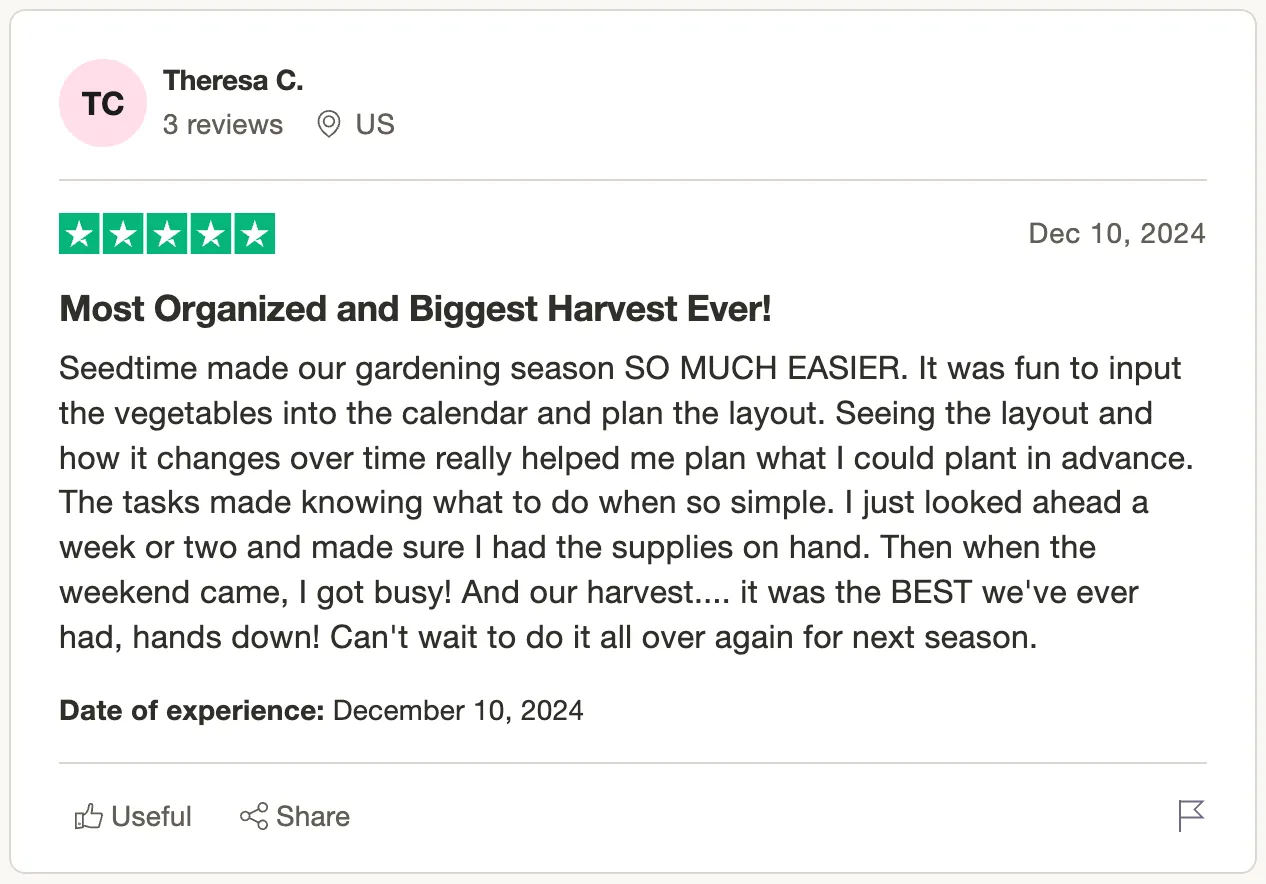Click the fifth green rating star

pyautogui.click(x=254, y=235)
